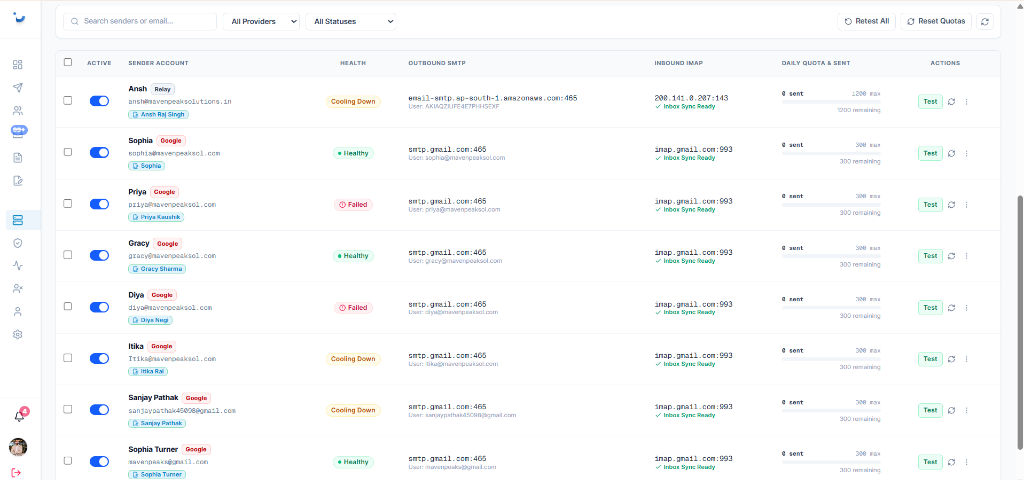Click the refresh icon in Gracy row
Image resolution: width=1024 pixels, height=480 pixels.
coord(952,256)
